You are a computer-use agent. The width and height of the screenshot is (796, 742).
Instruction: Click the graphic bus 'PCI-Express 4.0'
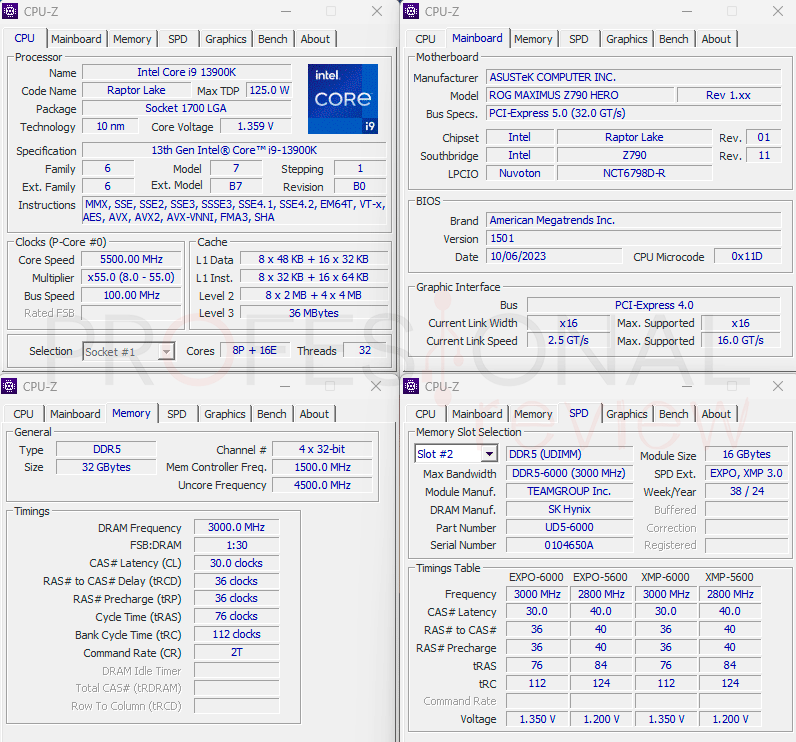pyautogui.click(x=654, y=305)
